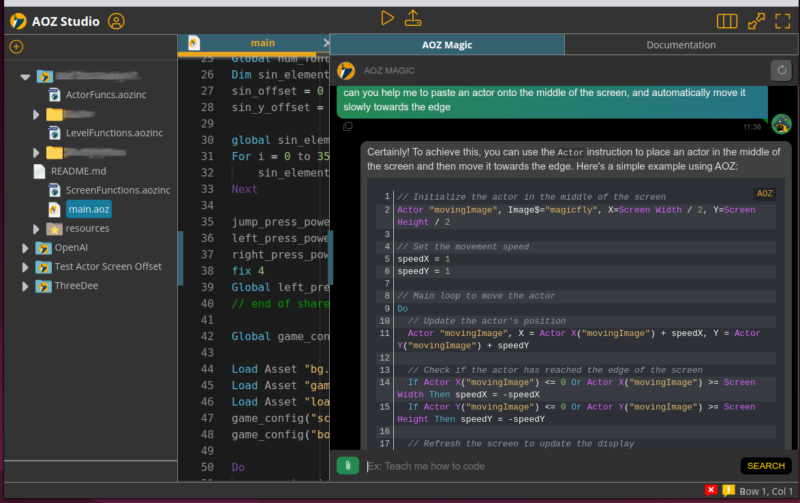Select the resources folder
800x503 pixels.
tap(87, 229)
